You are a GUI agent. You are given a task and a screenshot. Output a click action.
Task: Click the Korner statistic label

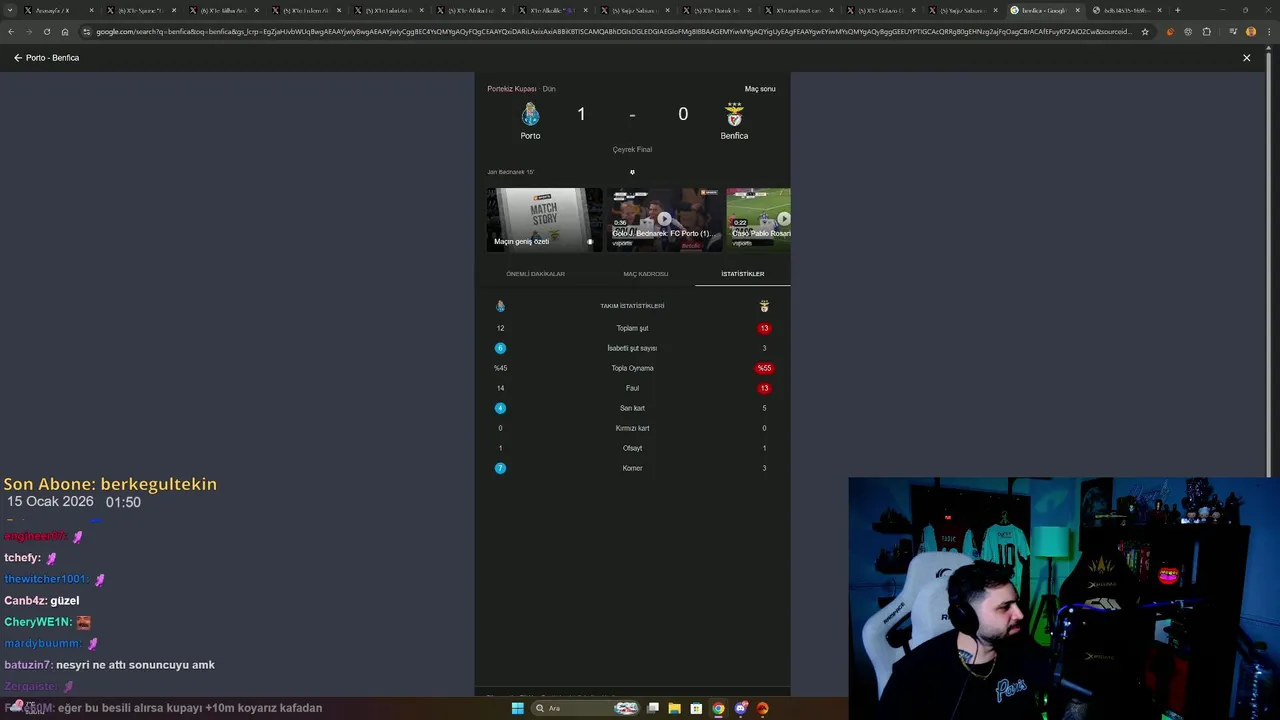[x=632, y=468]
